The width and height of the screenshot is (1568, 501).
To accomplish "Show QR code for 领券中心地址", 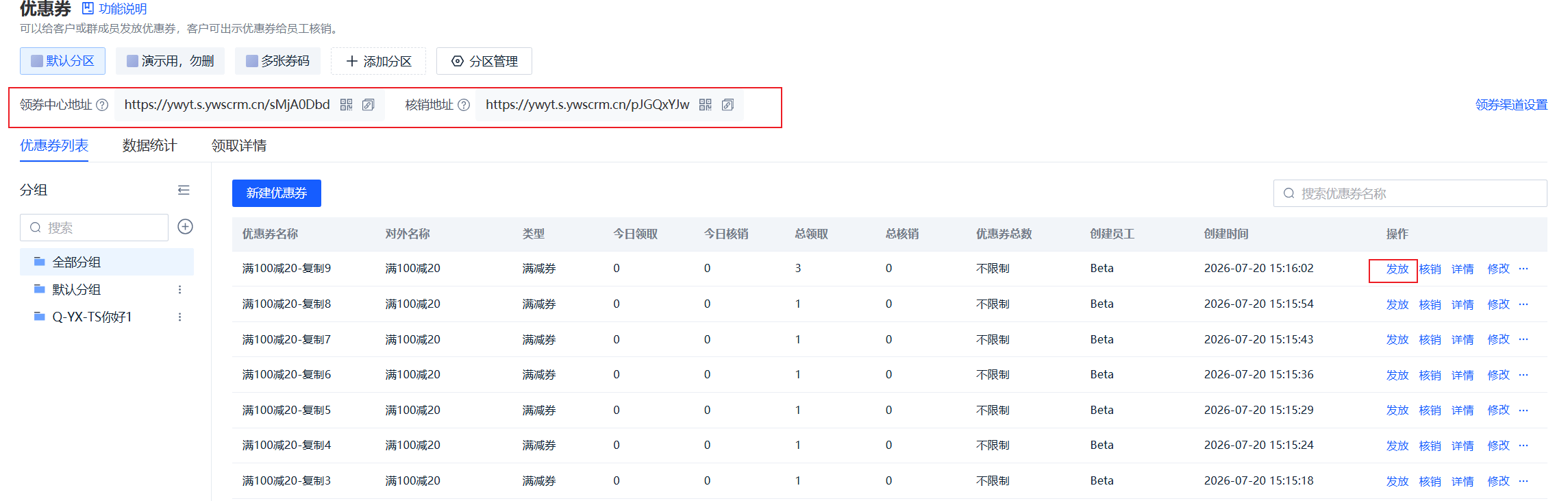I will 346,105.
